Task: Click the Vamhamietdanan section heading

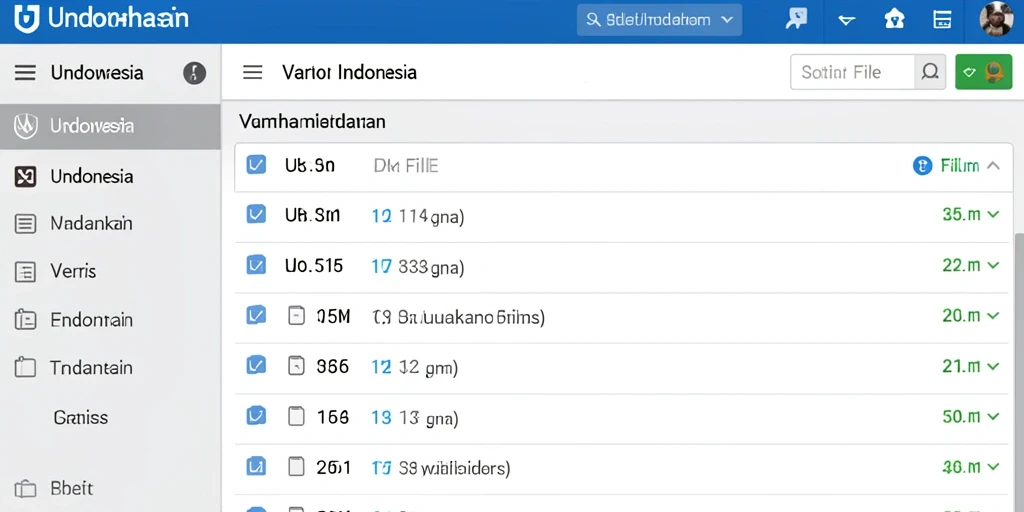Action: [312, 121]
